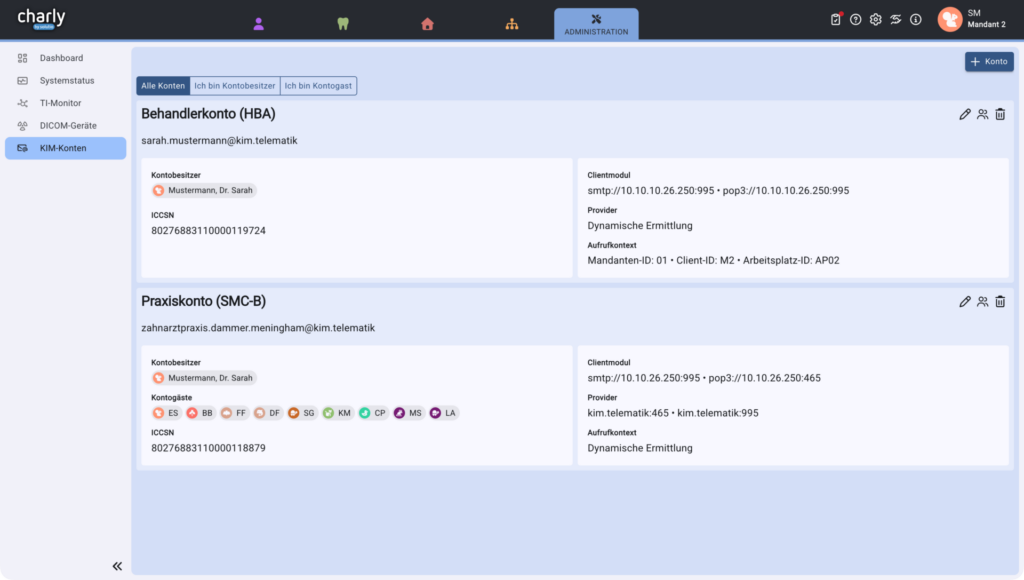1024x580 pixels.
Task: Open DICOM-Geräte in the sidebar
Action: coord(67,126)
